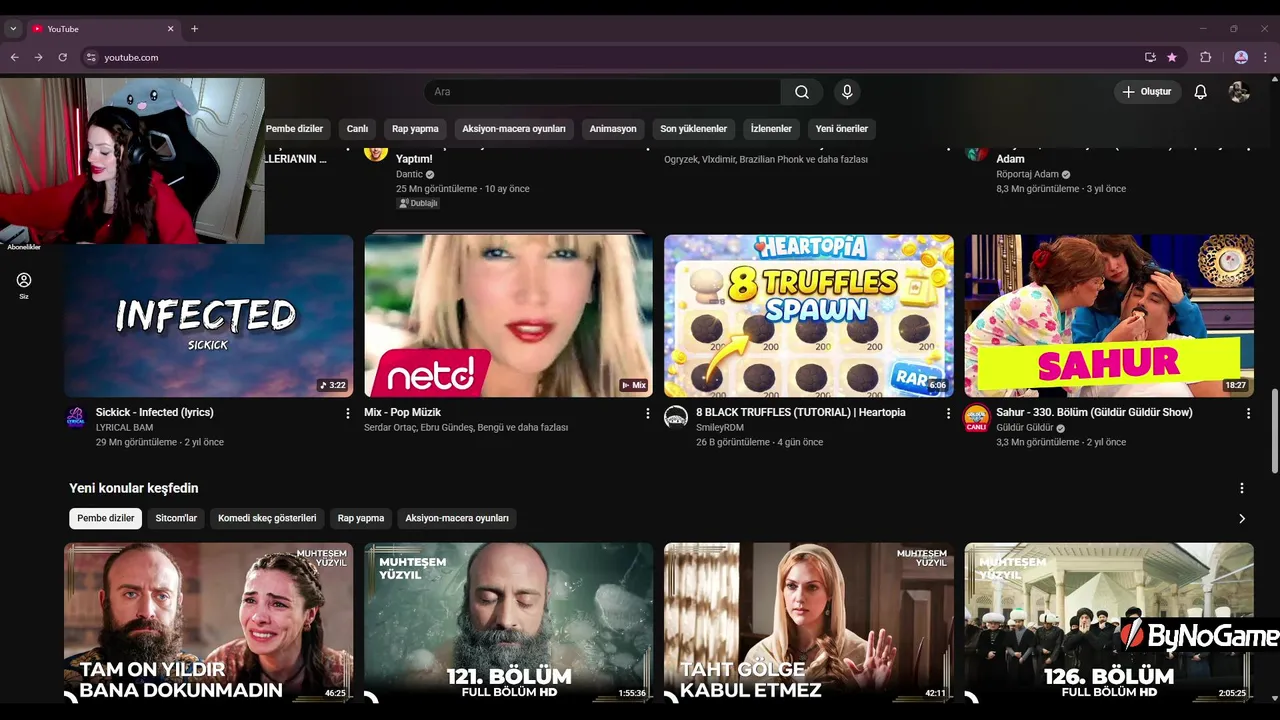
Task: Select Pembe diziler chip in Yeni konular
Action: [x=106, y=518]
